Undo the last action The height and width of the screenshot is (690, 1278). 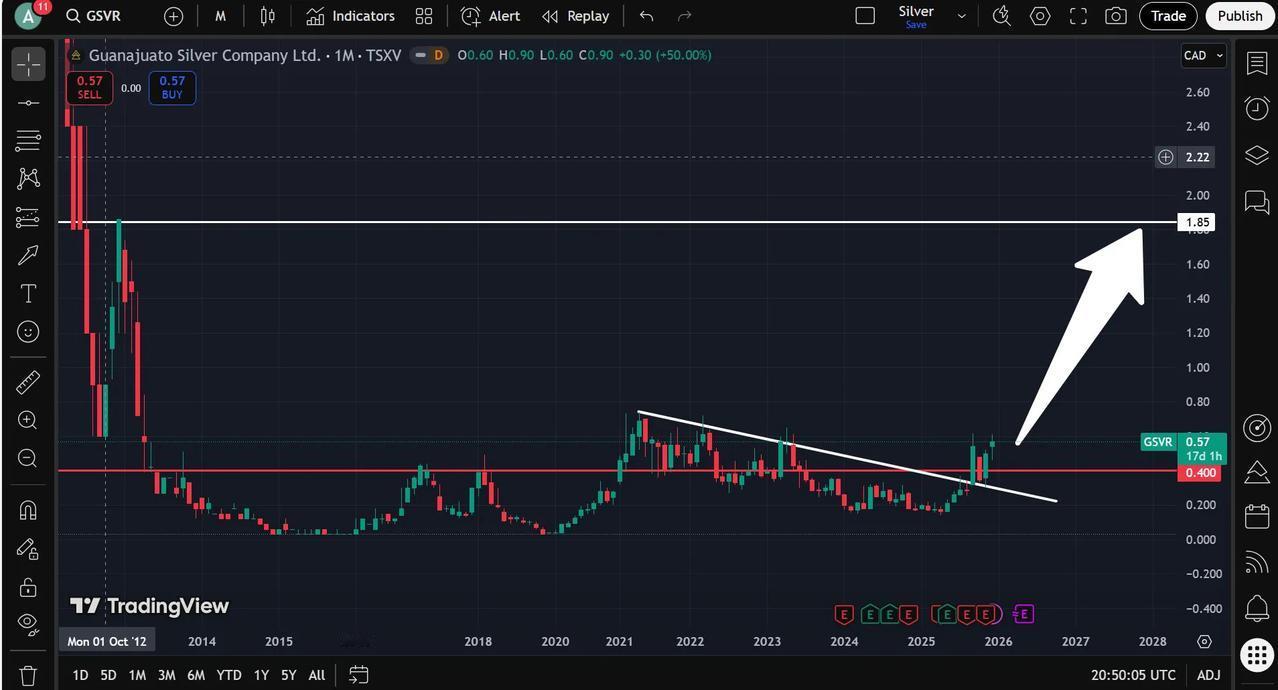[x=646, y=16]
